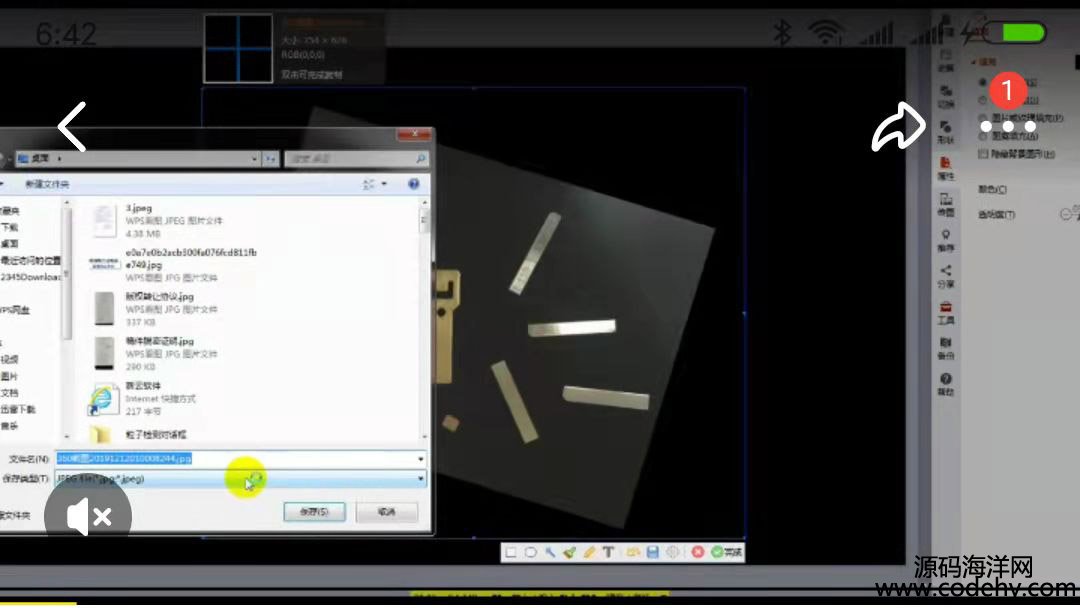Select 视频 library in sidebar

point(10,359)
